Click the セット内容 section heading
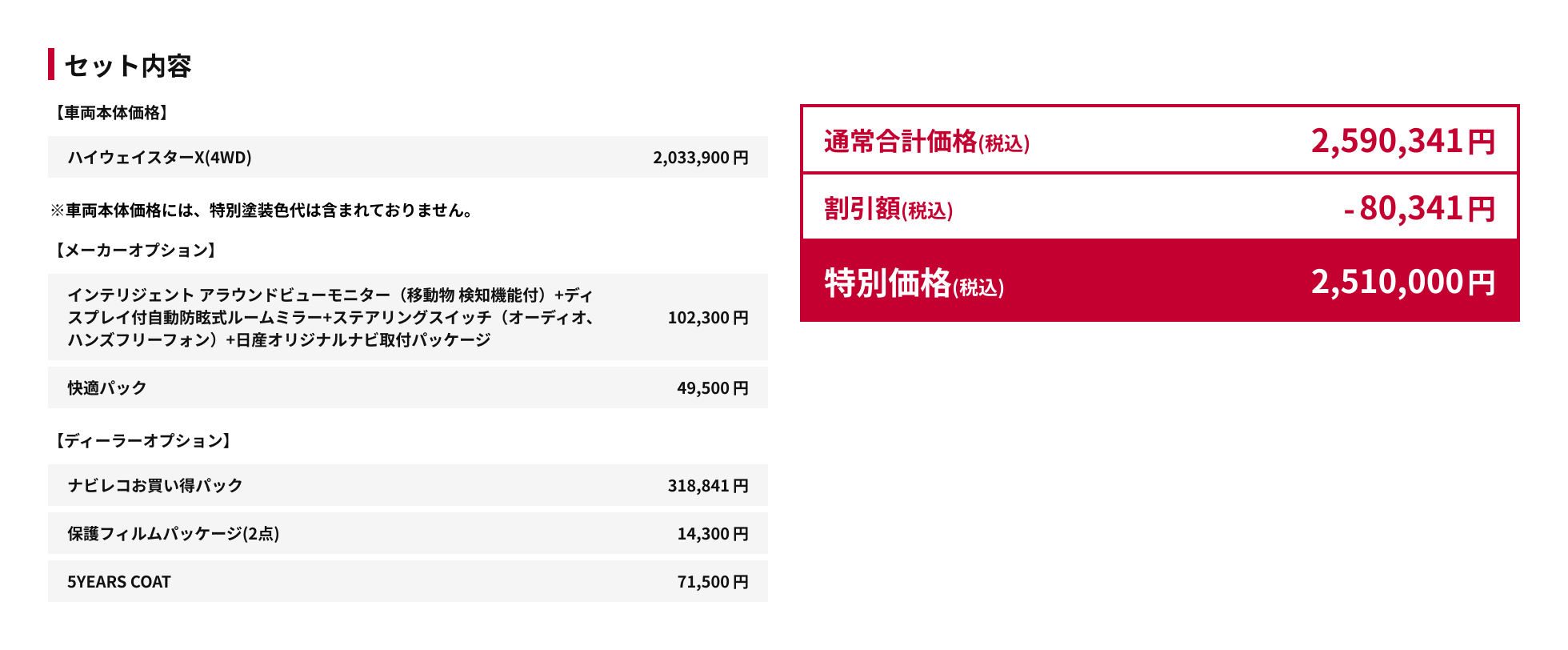Image resolution: width=1568 pixels, height=650 pixels. [x=127, y=66]
